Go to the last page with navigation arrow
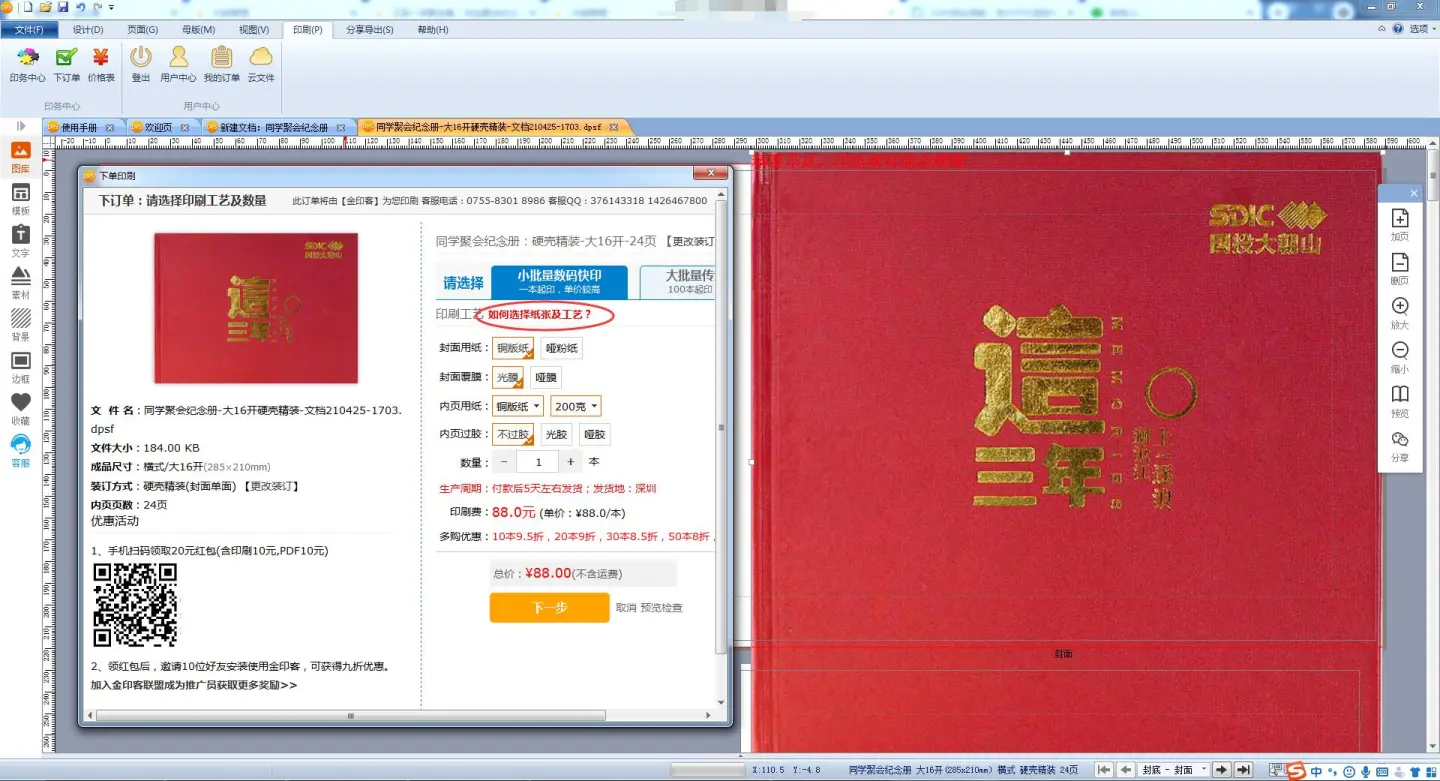 coord(1243,770)
